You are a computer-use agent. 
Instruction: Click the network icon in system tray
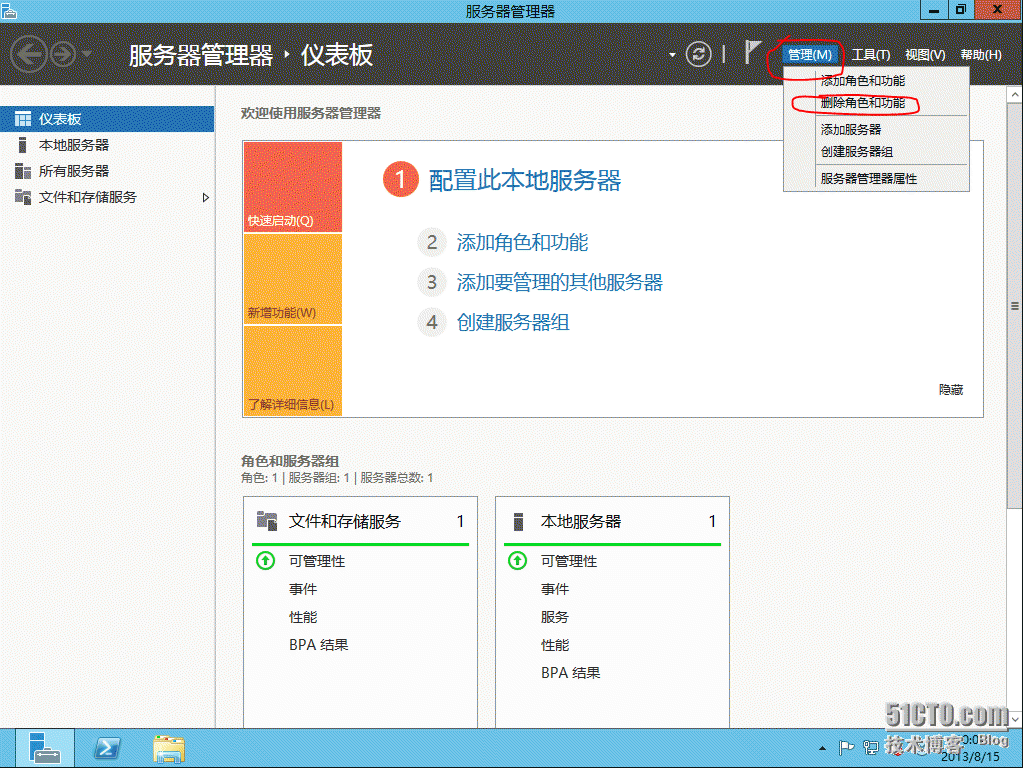(x=870, y=748)
